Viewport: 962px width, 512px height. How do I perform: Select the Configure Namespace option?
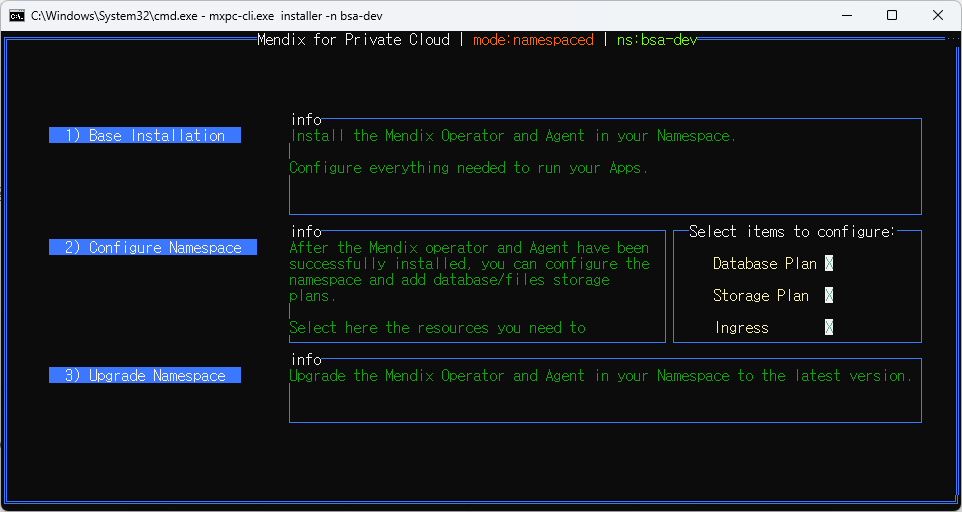pos(153,247)
